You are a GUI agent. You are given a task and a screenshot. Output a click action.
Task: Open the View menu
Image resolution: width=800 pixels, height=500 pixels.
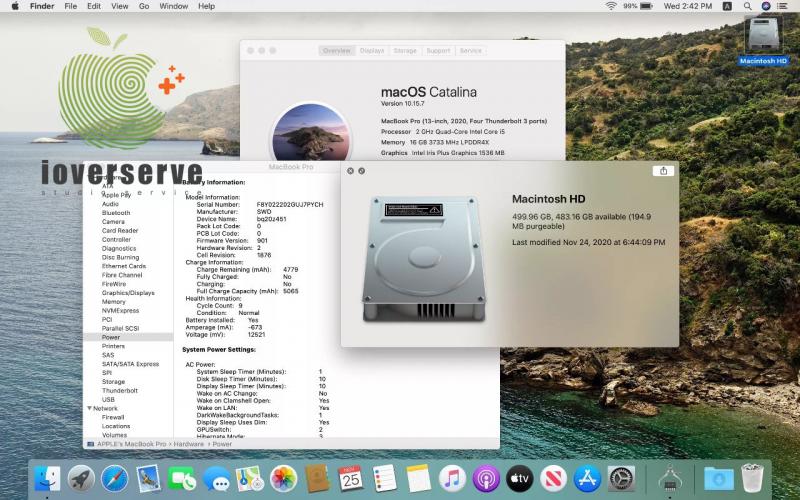[x=119, y=6]
